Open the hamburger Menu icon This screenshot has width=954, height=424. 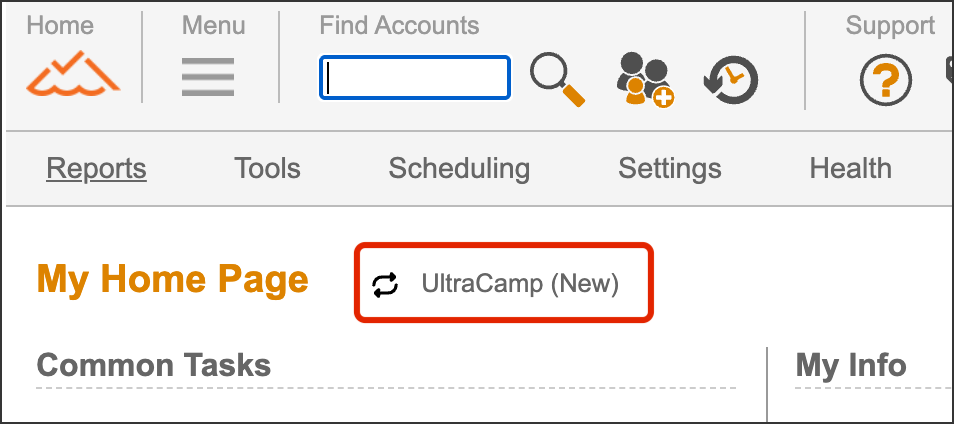pyautogui.click(x=208, y=76)
